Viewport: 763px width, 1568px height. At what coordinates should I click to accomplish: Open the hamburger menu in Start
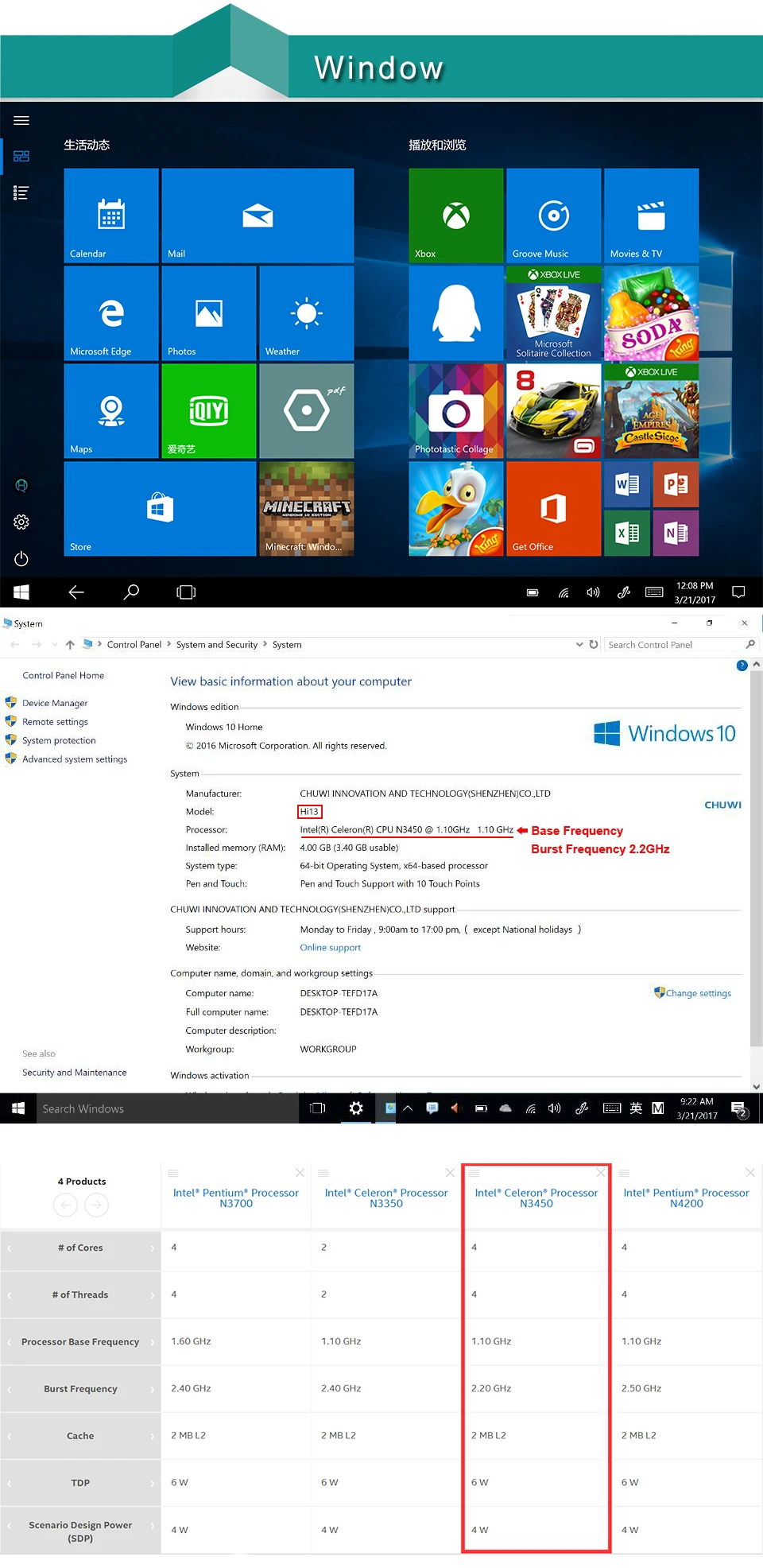[x=21, y=121]
